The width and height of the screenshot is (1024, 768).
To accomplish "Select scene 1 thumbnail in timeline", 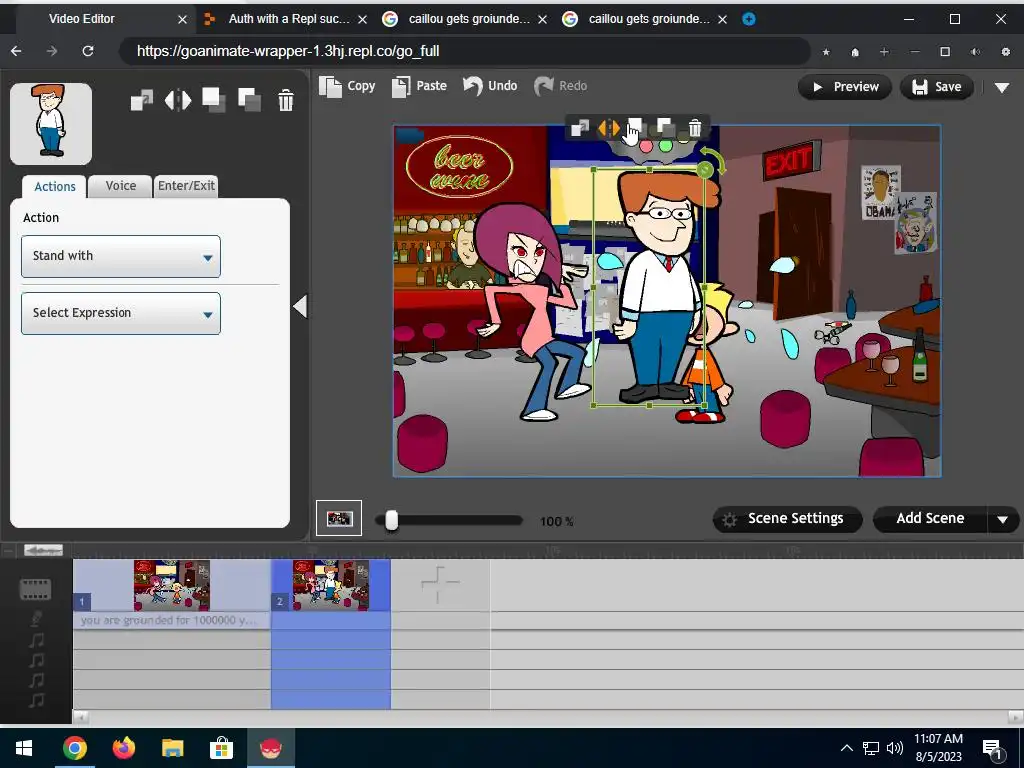I will [172, 584].
